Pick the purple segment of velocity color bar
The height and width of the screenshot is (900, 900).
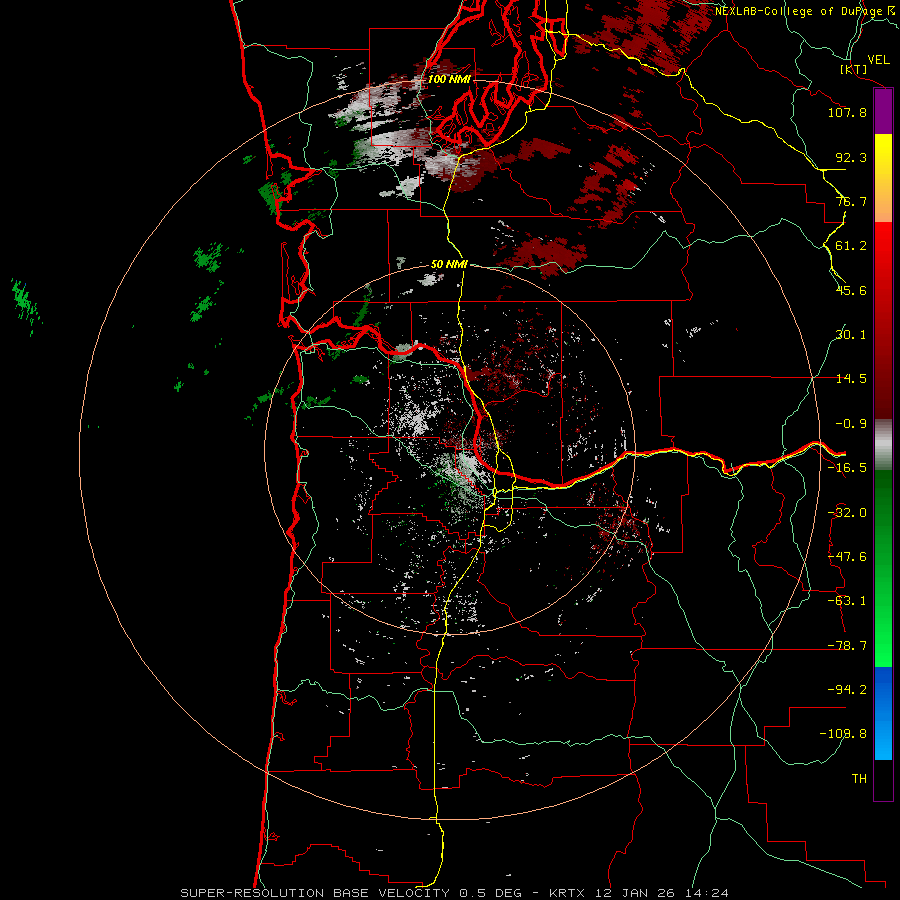point(883,111)
